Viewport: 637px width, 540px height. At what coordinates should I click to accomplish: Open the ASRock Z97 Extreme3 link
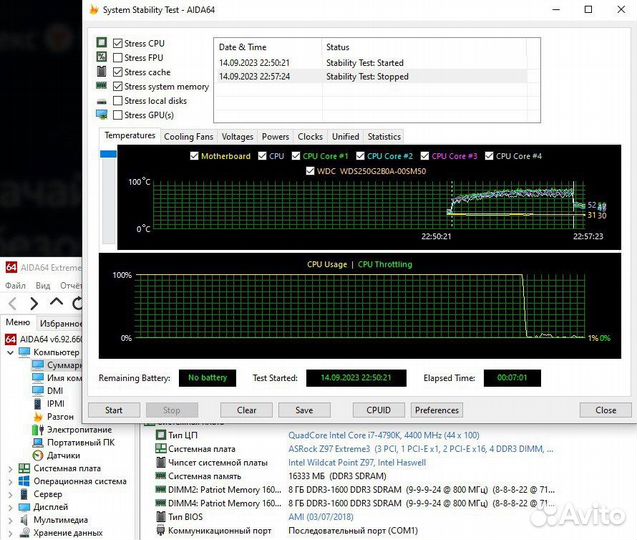(420, 449)
